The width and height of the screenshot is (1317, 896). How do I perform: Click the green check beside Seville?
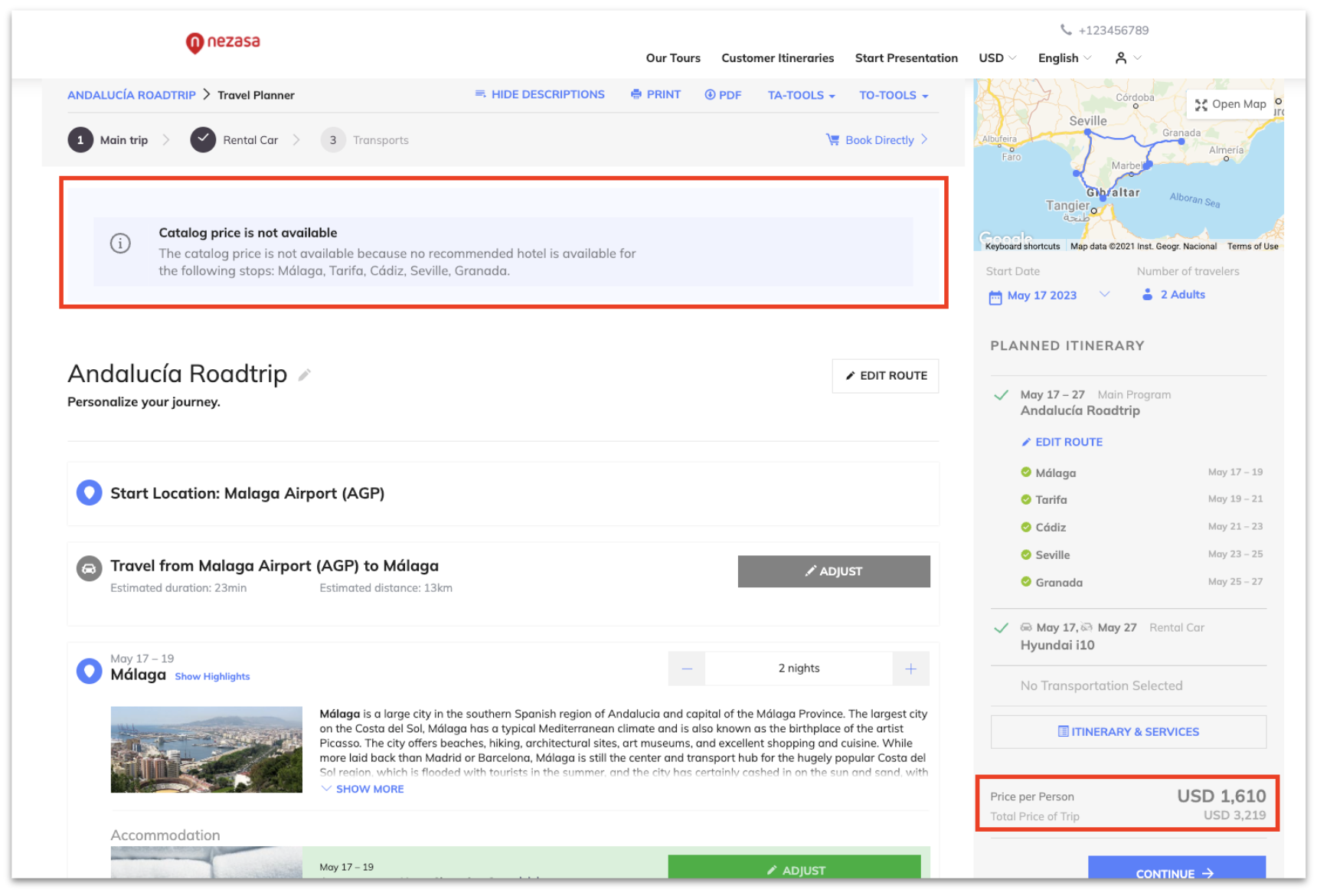pyautogui.click(x=1026, y=555)
